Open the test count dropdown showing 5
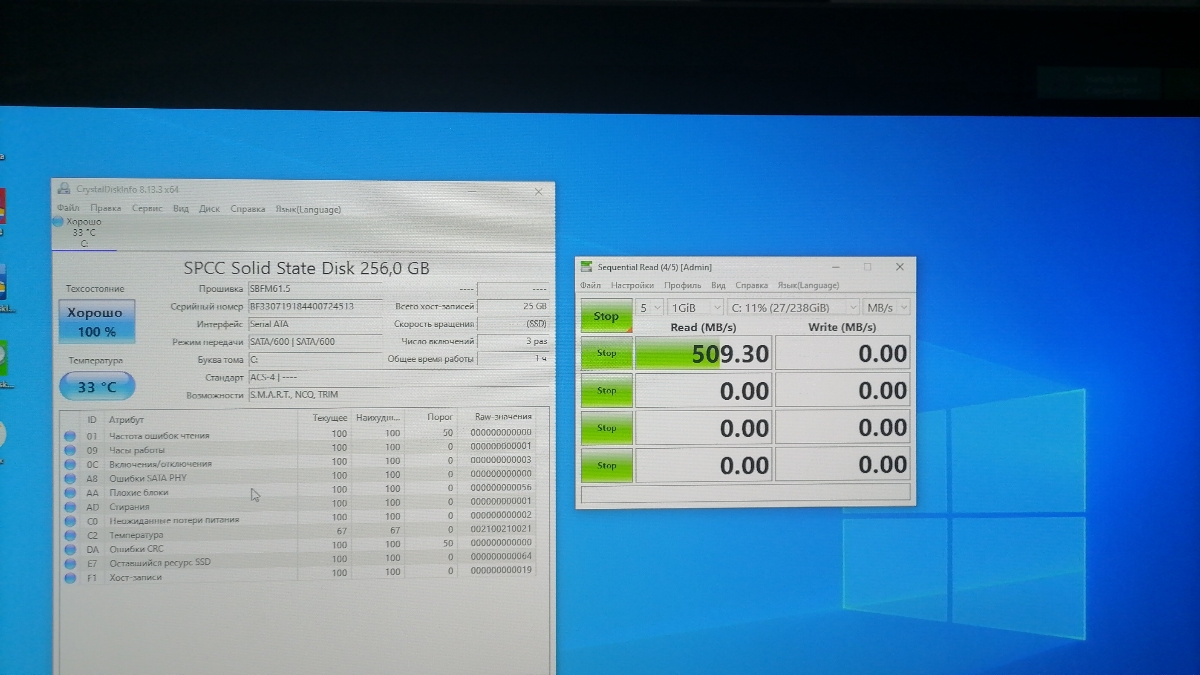 coord(650,308)
